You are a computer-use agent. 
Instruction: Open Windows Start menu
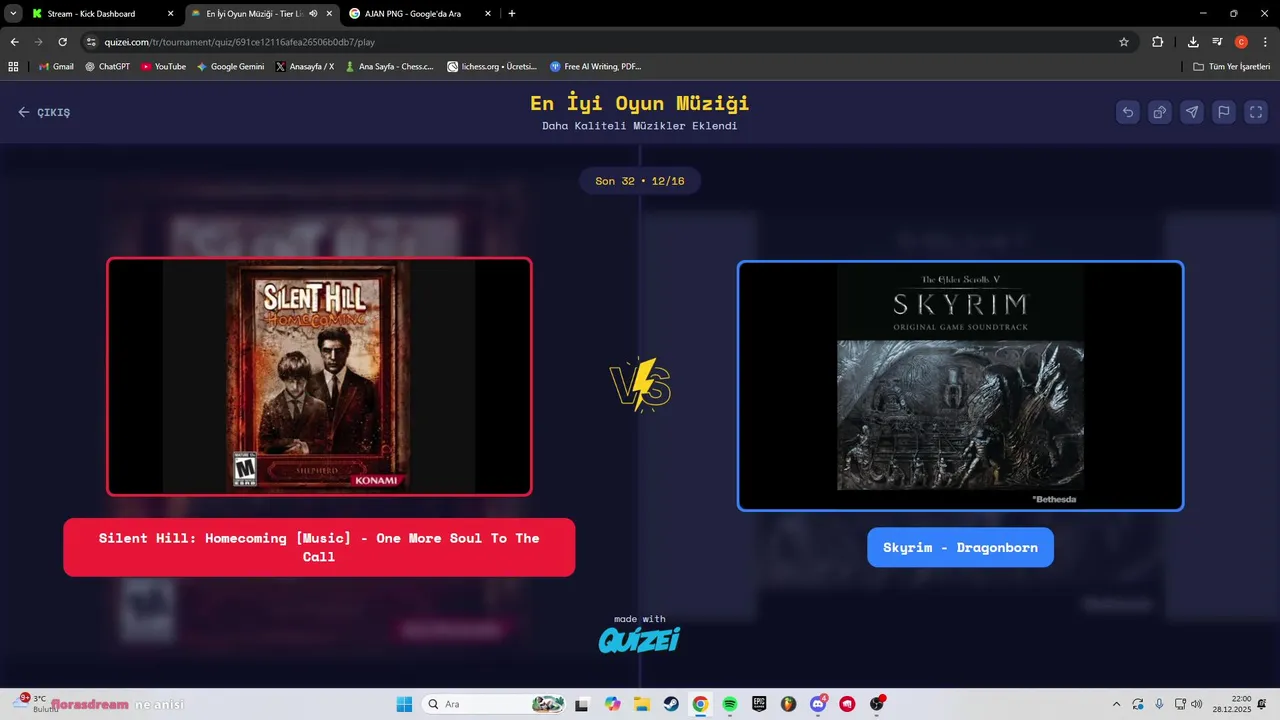[x=404, y=704]
